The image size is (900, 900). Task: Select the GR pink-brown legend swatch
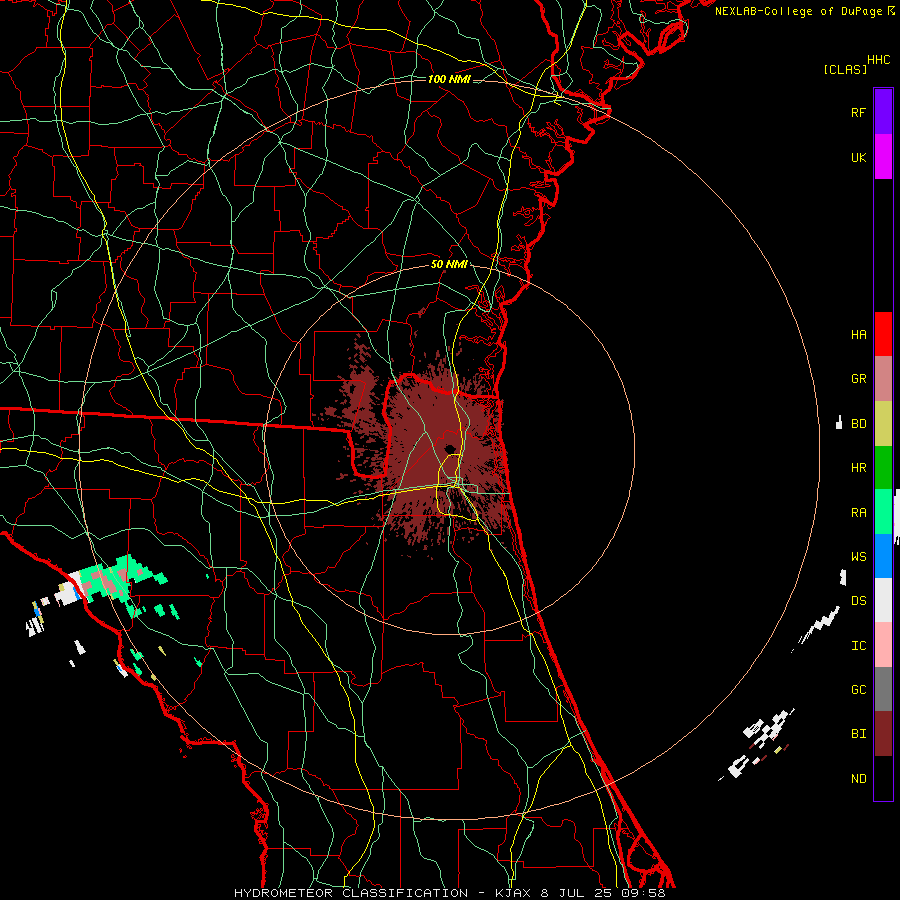pyautogui.click(x=883, y=379)
